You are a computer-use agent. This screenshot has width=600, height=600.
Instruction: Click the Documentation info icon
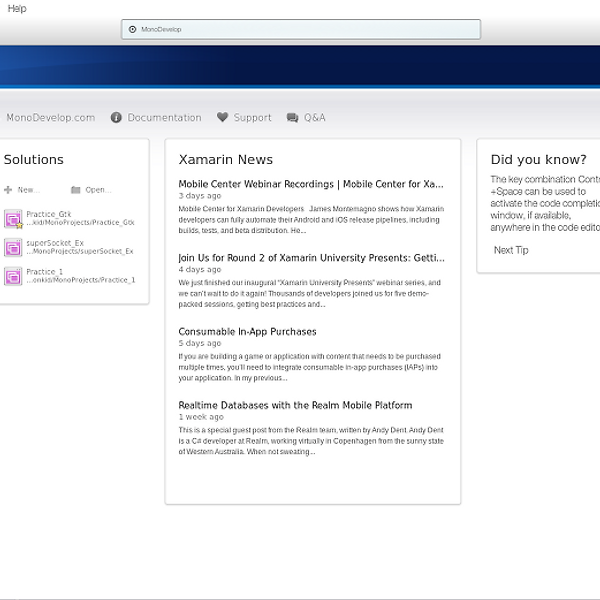pos(116,117)
